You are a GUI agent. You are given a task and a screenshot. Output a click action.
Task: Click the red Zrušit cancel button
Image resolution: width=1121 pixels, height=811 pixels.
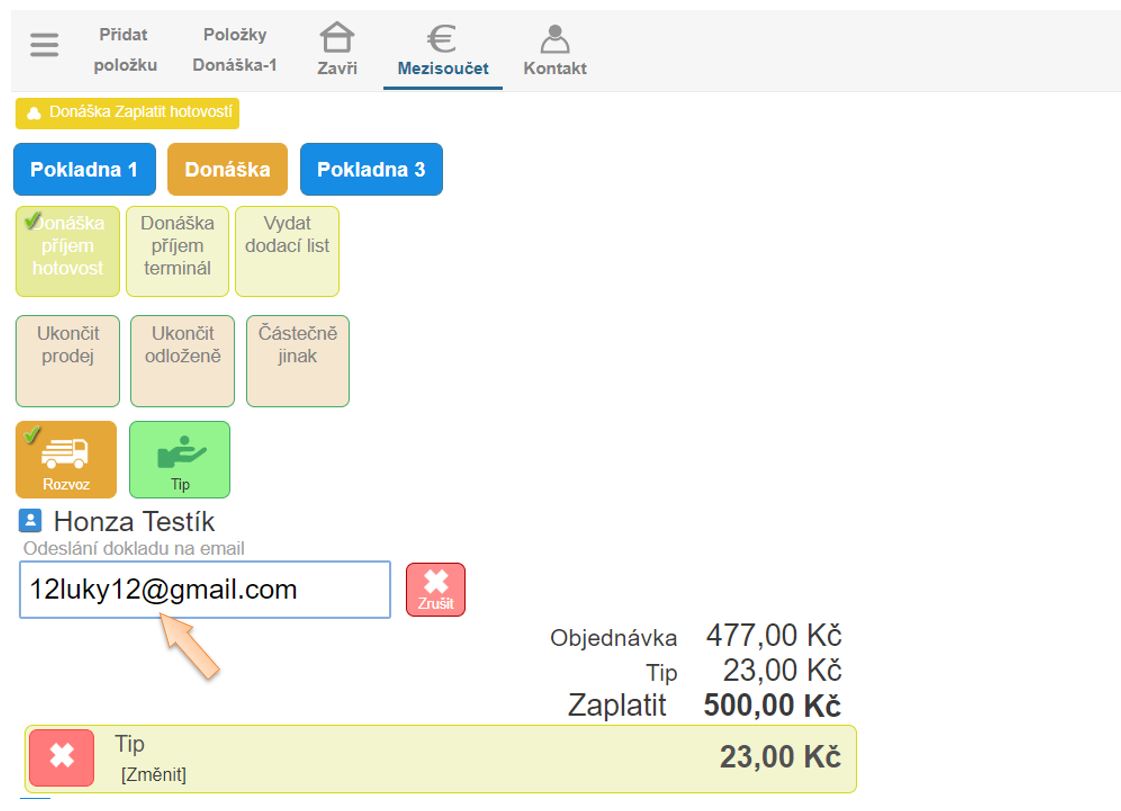pos(436,589)
